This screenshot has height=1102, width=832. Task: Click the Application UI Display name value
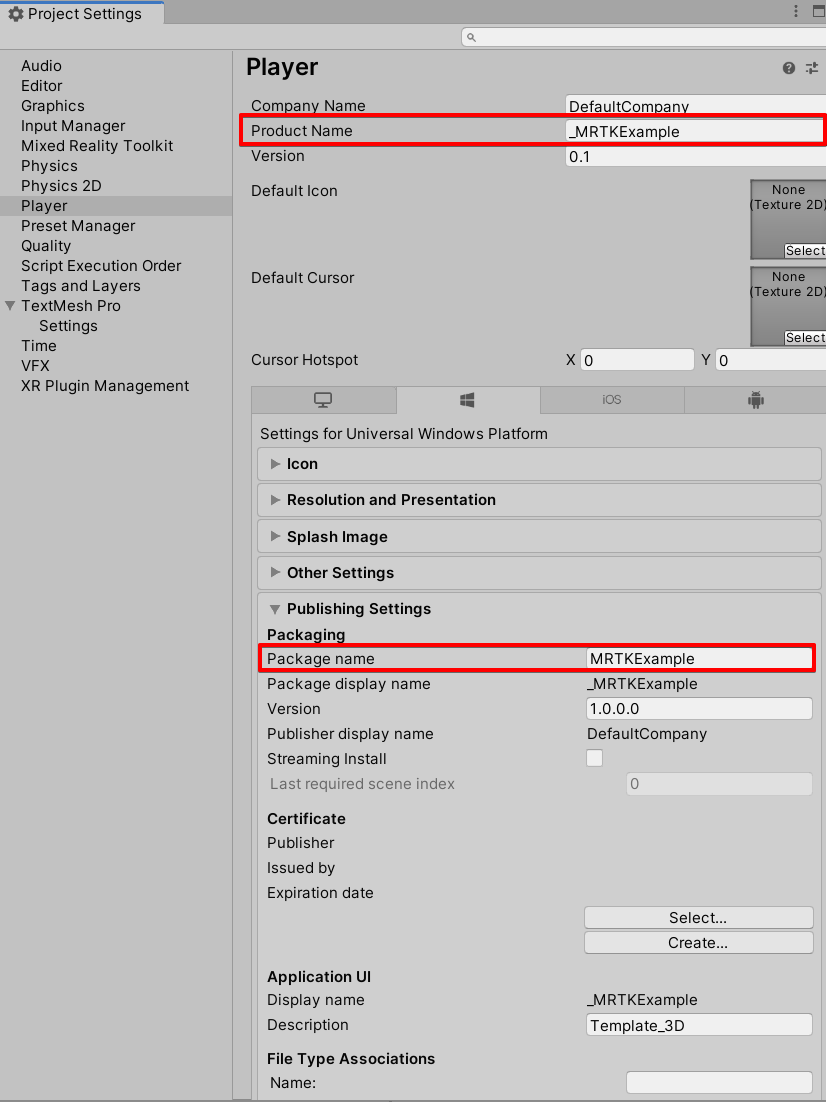pos(642,999)
